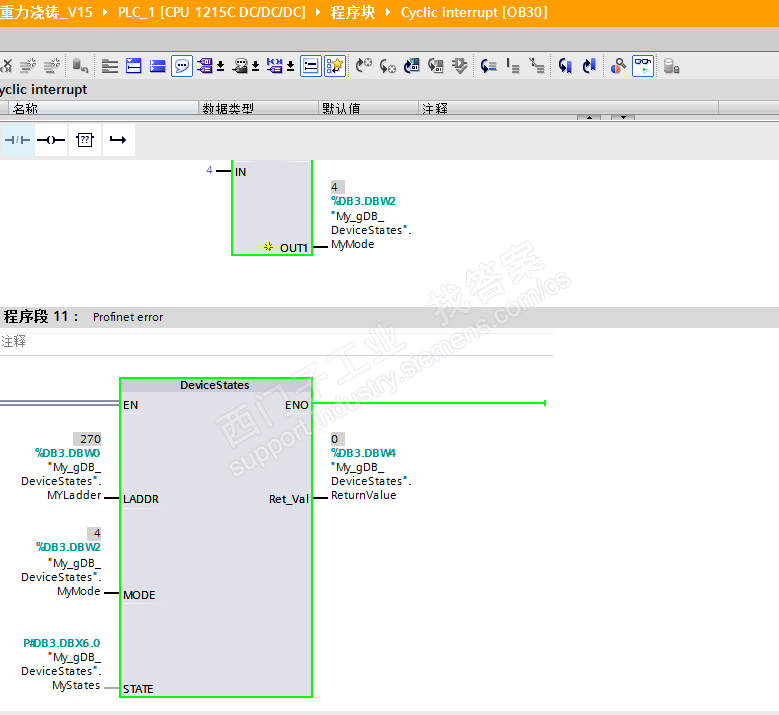The image size is (779, 715).
Task: Select pointer P#DB3.DBX6.0 at STATE
Action: pos(62,643)
